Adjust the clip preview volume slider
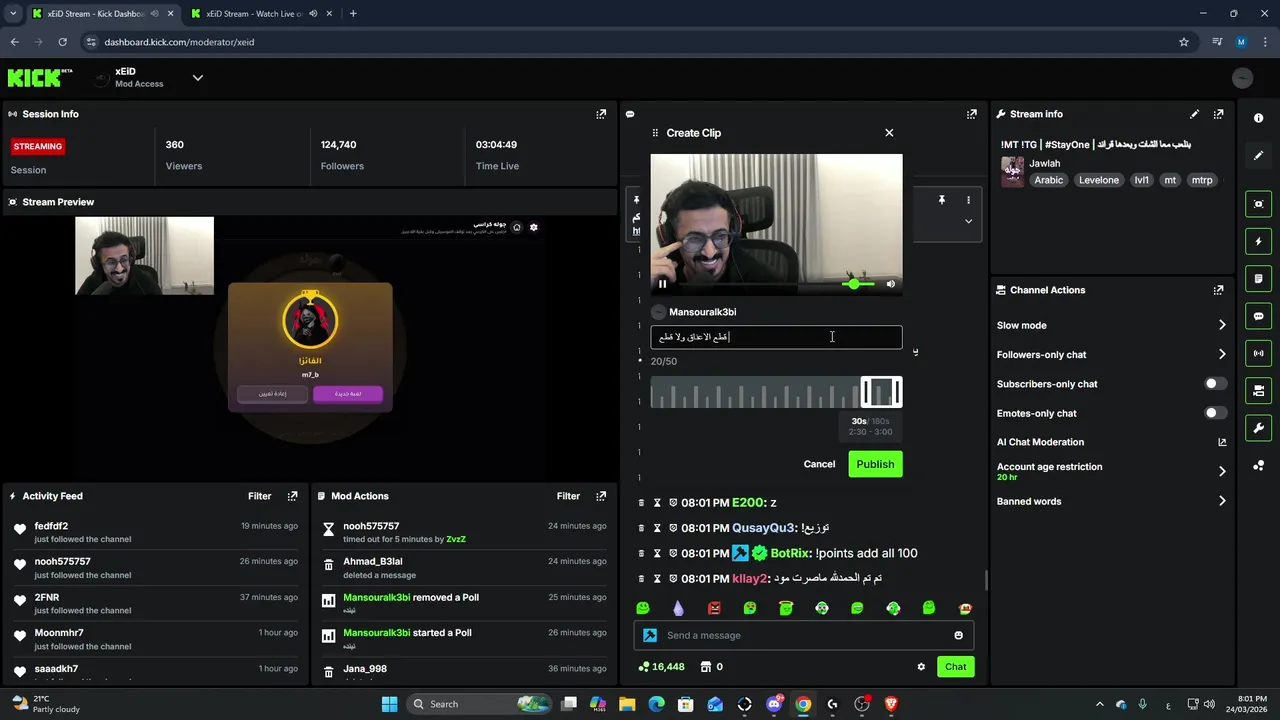This screenshot has height=720, width=1280. click(858, 284)
